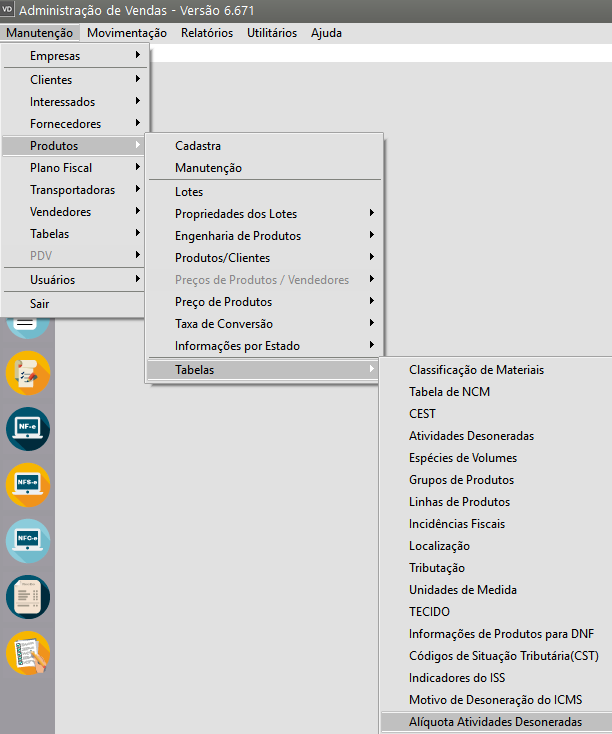This screenshot has height=734, width=612.
Task: Select Códigos de Situação Tributária(CST)
Action: [502, 656]
